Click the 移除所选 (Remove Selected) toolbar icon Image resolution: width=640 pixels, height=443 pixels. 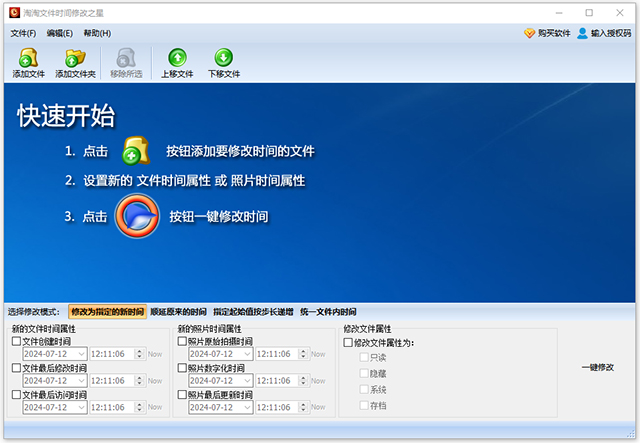point(126,58)
